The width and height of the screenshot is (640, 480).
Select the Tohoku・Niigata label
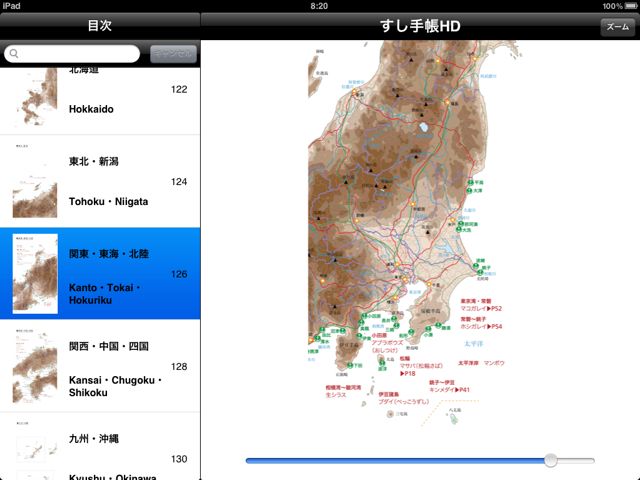point(109,202)
